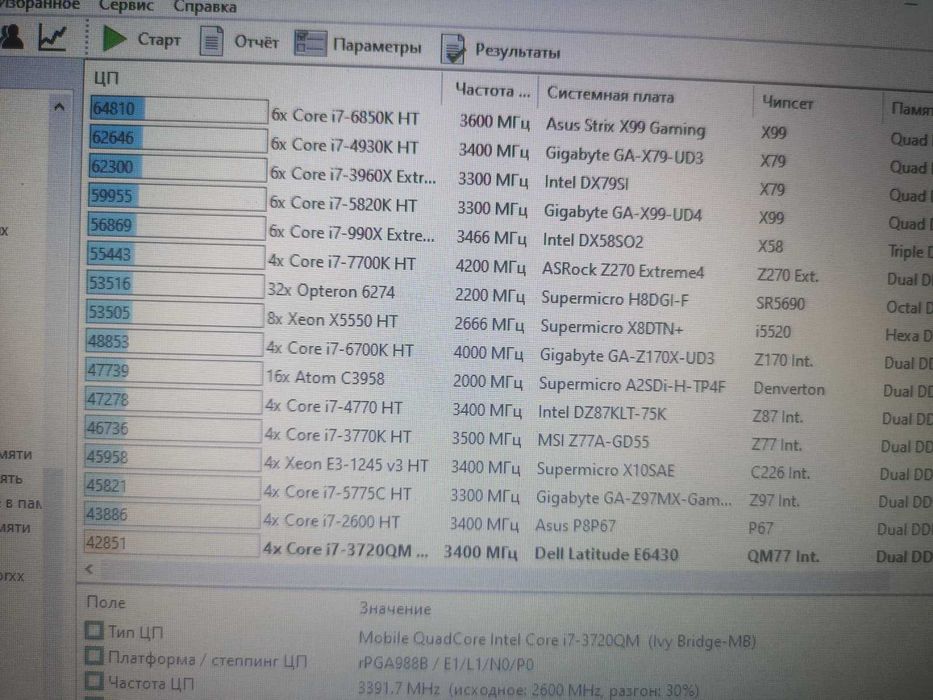Select row 16x Atom C3958
Screen dimensions: 933x700
pyautogui.click(x=325, y=378)
